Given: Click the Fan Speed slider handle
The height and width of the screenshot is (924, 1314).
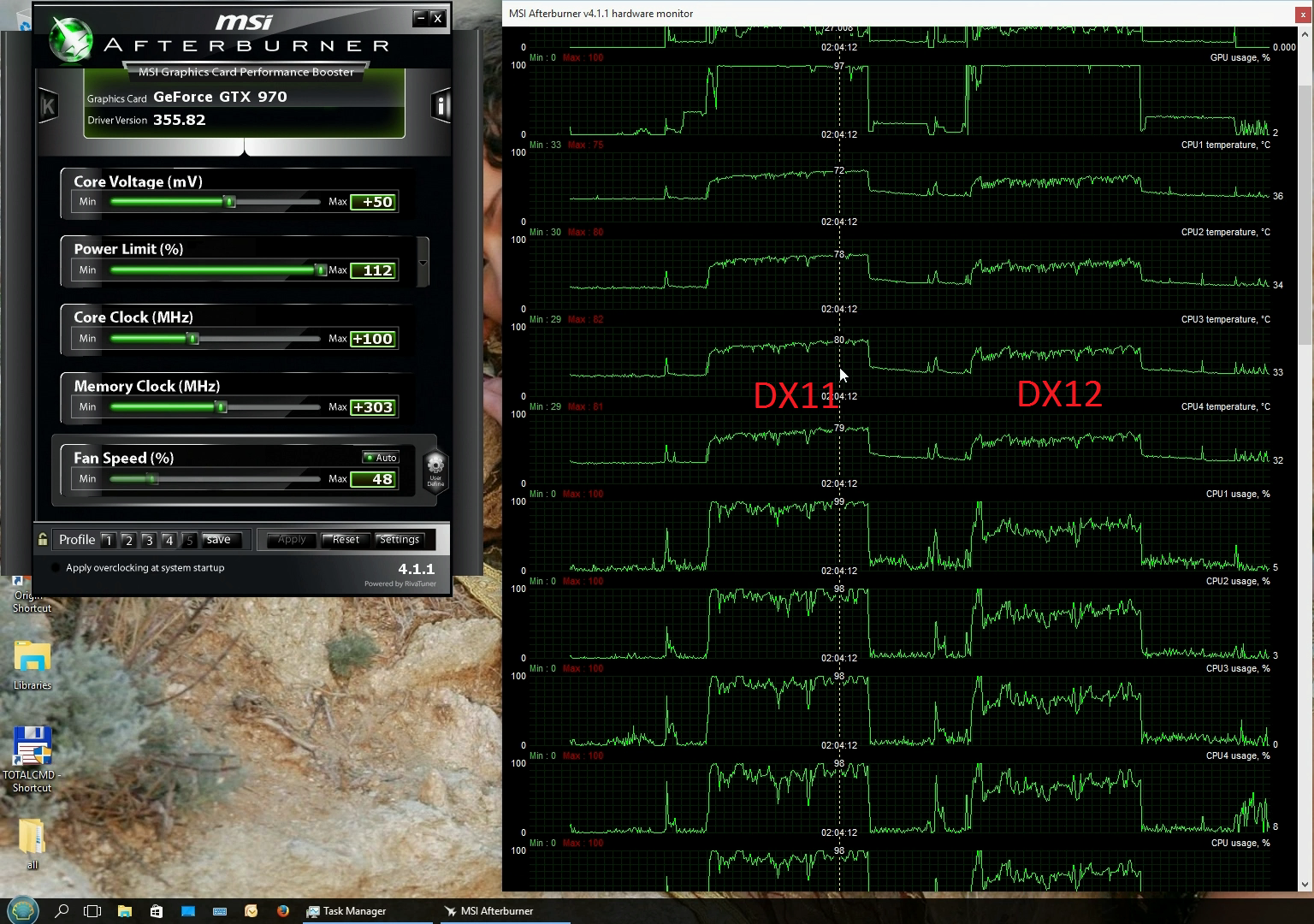Looking at the screenshot, I should point(152,479).
